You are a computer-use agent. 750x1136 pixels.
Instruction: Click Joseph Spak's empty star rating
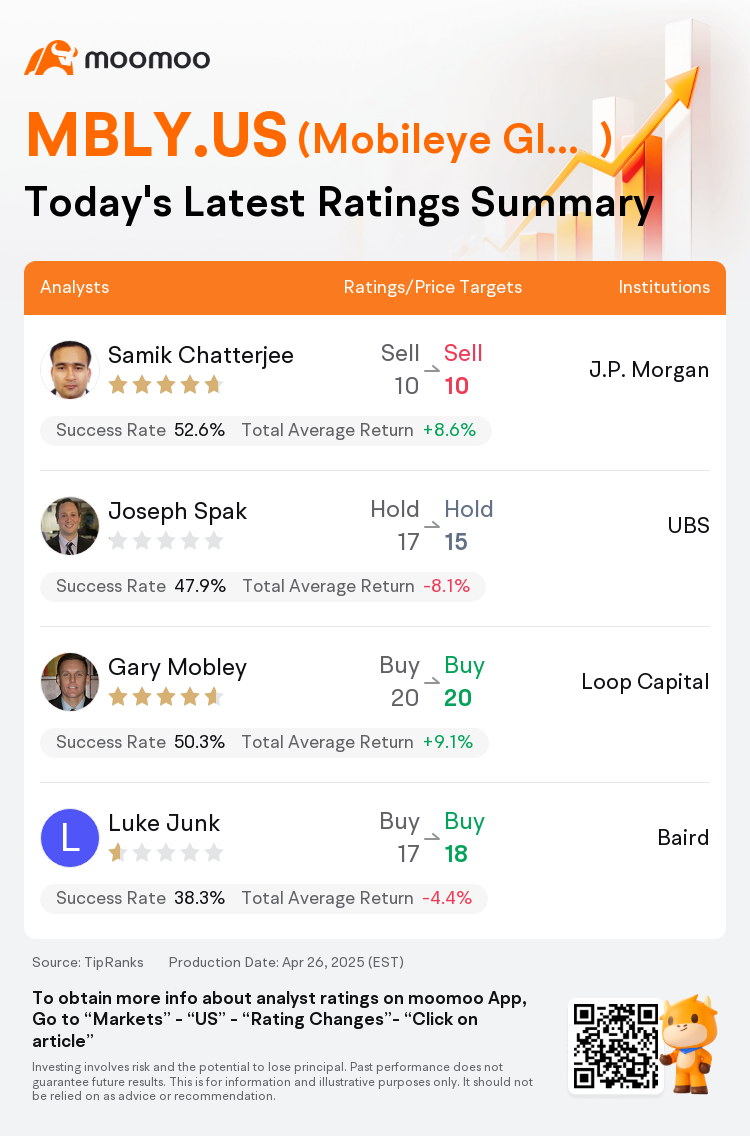tap(165, 540)
